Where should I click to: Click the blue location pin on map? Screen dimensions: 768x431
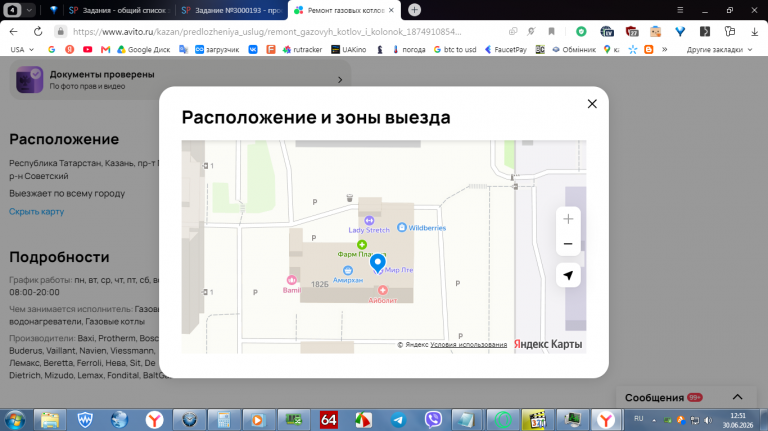[377, 263]
